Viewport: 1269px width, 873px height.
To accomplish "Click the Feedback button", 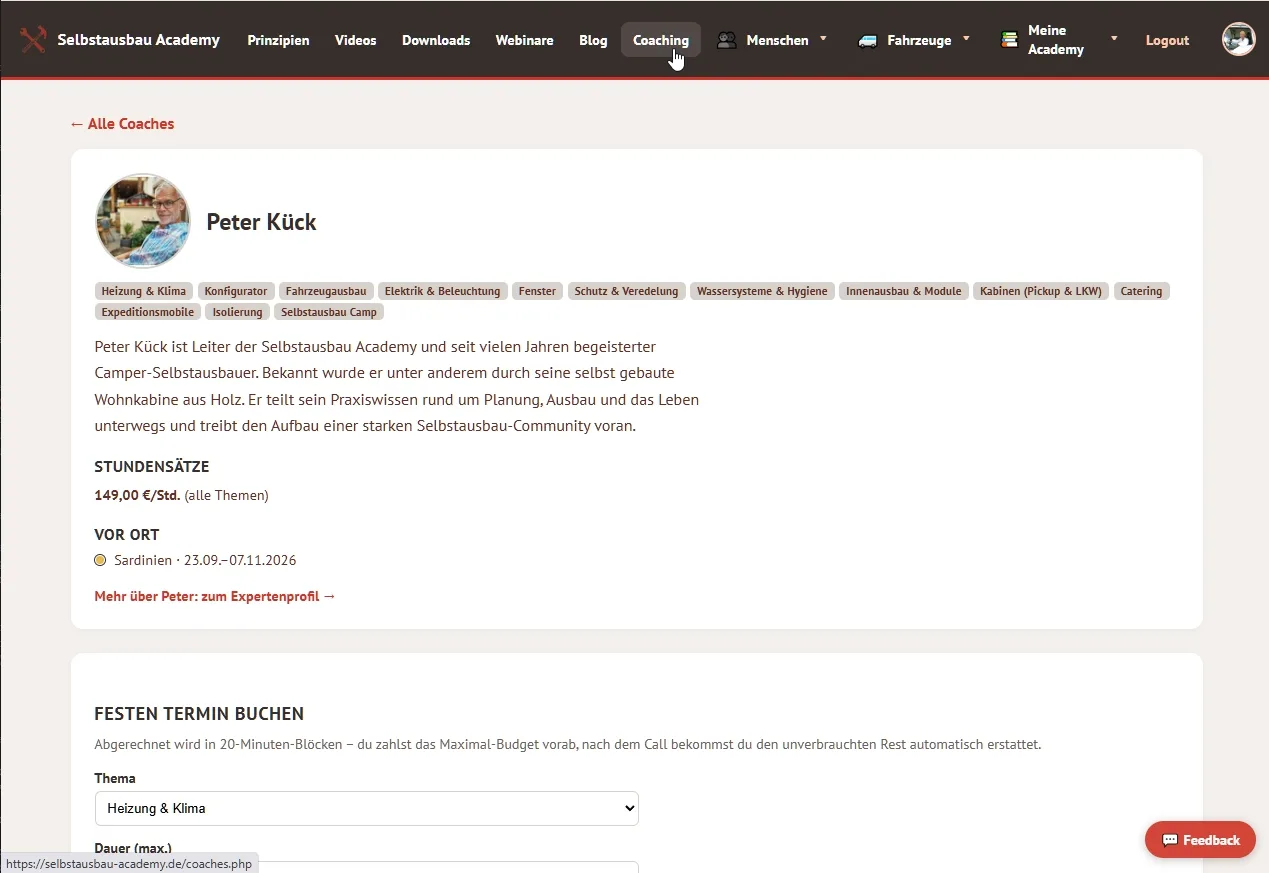I will point(1200,840).
